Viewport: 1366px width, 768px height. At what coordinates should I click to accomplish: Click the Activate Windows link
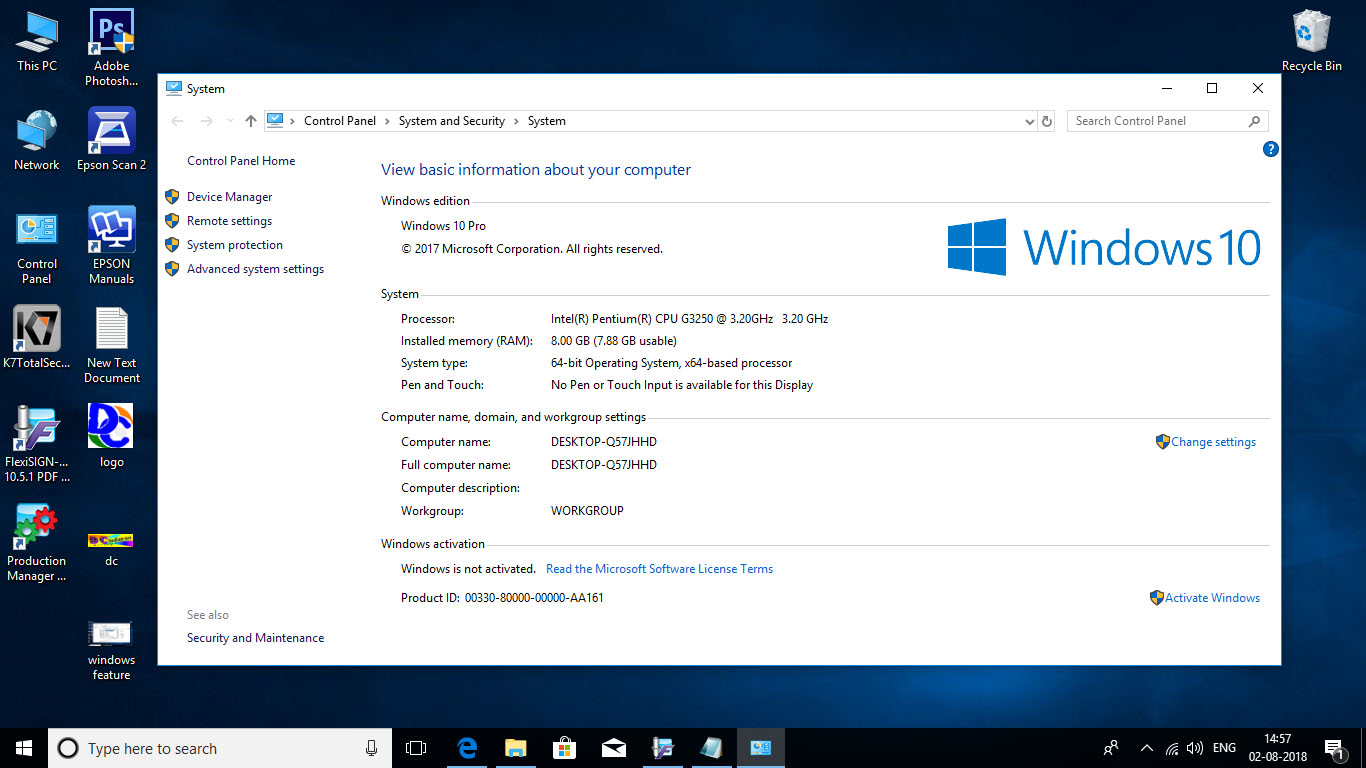[1212, 598]
